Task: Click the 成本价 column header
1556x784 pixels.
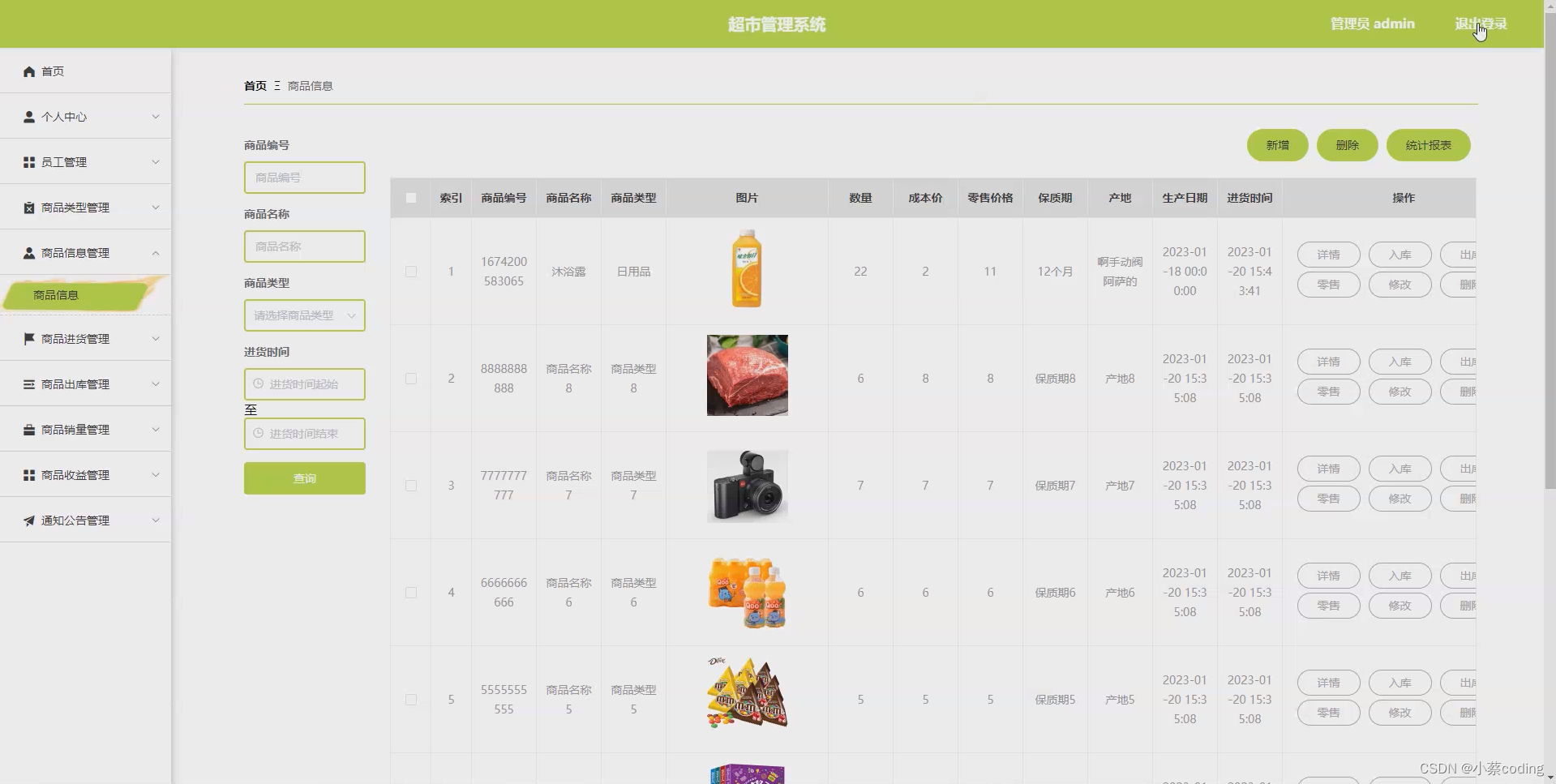Action: 925,198
